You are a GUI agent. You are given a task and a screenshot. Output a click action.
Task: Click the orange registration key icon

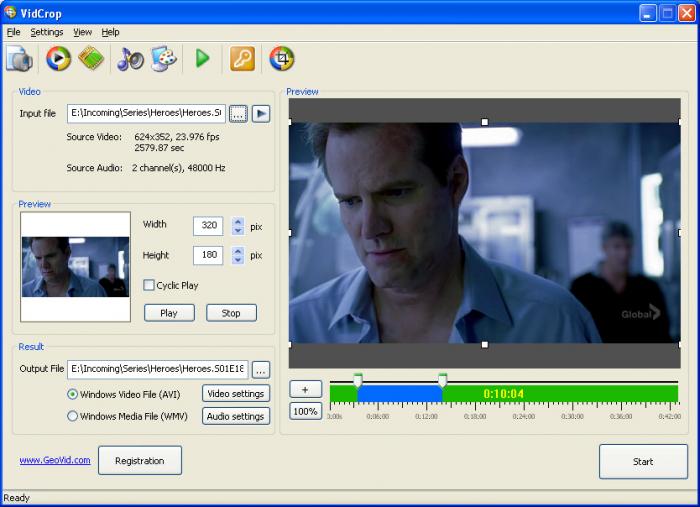point(242,59)
